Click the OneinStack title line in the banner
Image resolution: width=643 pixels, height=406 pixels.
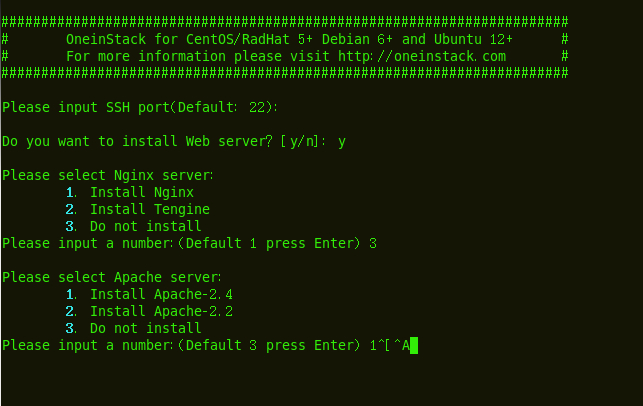point(289,39)
